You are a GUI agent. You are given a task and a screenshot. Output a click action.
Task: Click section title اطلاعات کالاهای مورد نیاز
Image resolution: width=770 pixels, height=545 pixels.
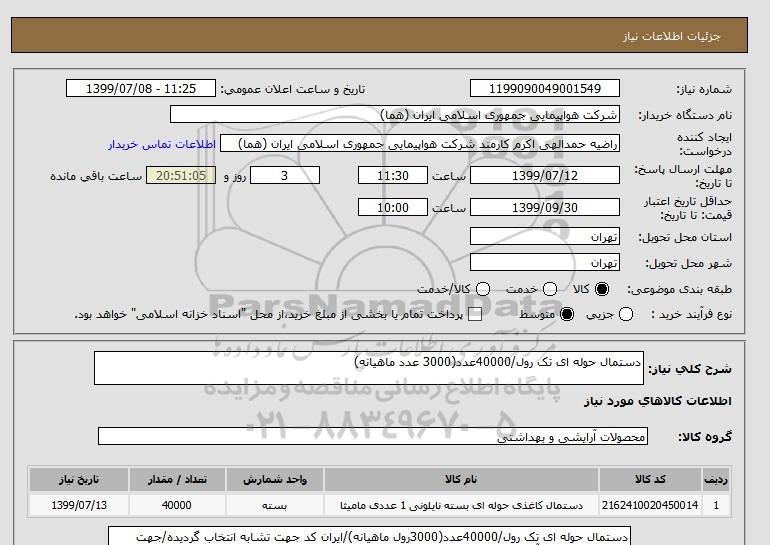click(658, 401)
